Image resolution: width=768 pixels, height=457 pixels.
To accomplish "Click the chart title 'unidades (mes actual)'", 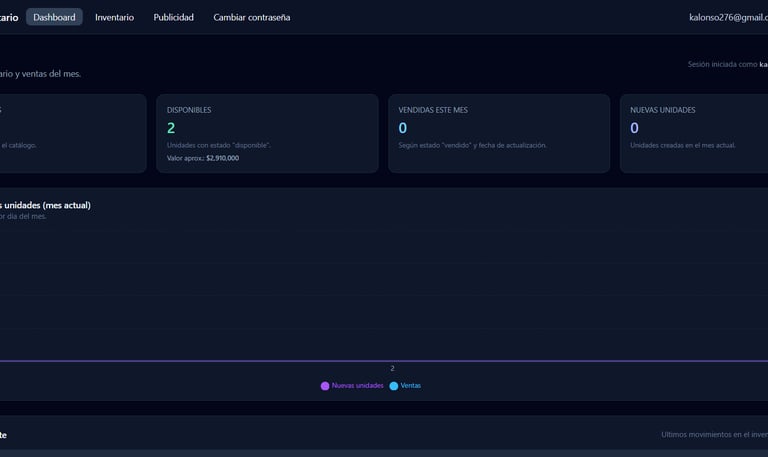I will pos(46,205).
